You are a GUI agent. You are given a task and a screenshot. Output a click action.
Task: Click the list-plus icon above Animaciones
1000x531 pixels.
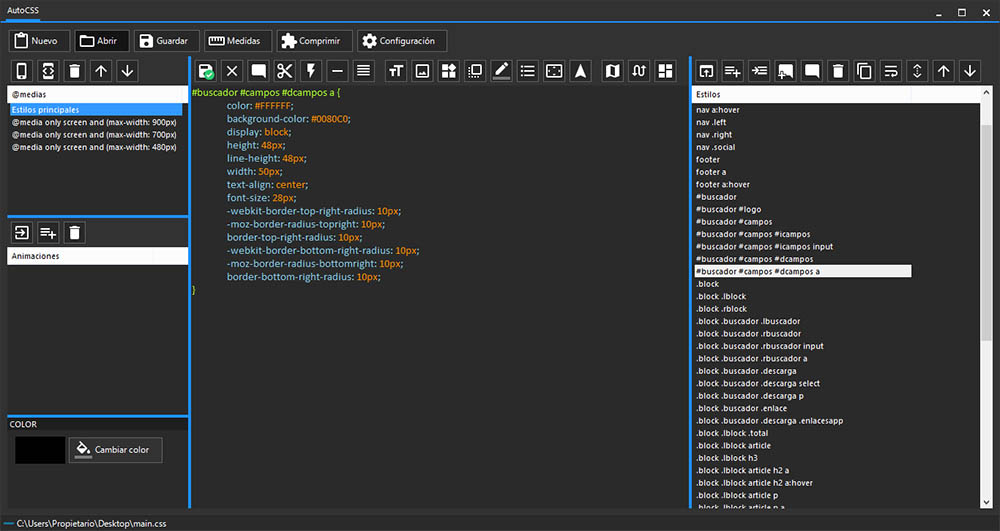click(48, 233)
